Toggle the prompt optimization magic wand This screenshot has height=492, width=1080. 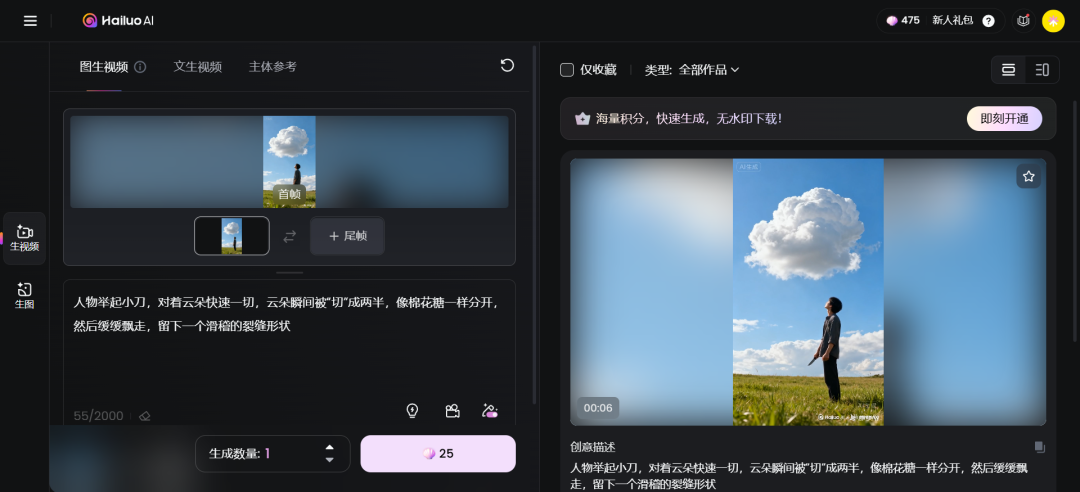pyautogui.click(x=490, y=411)
